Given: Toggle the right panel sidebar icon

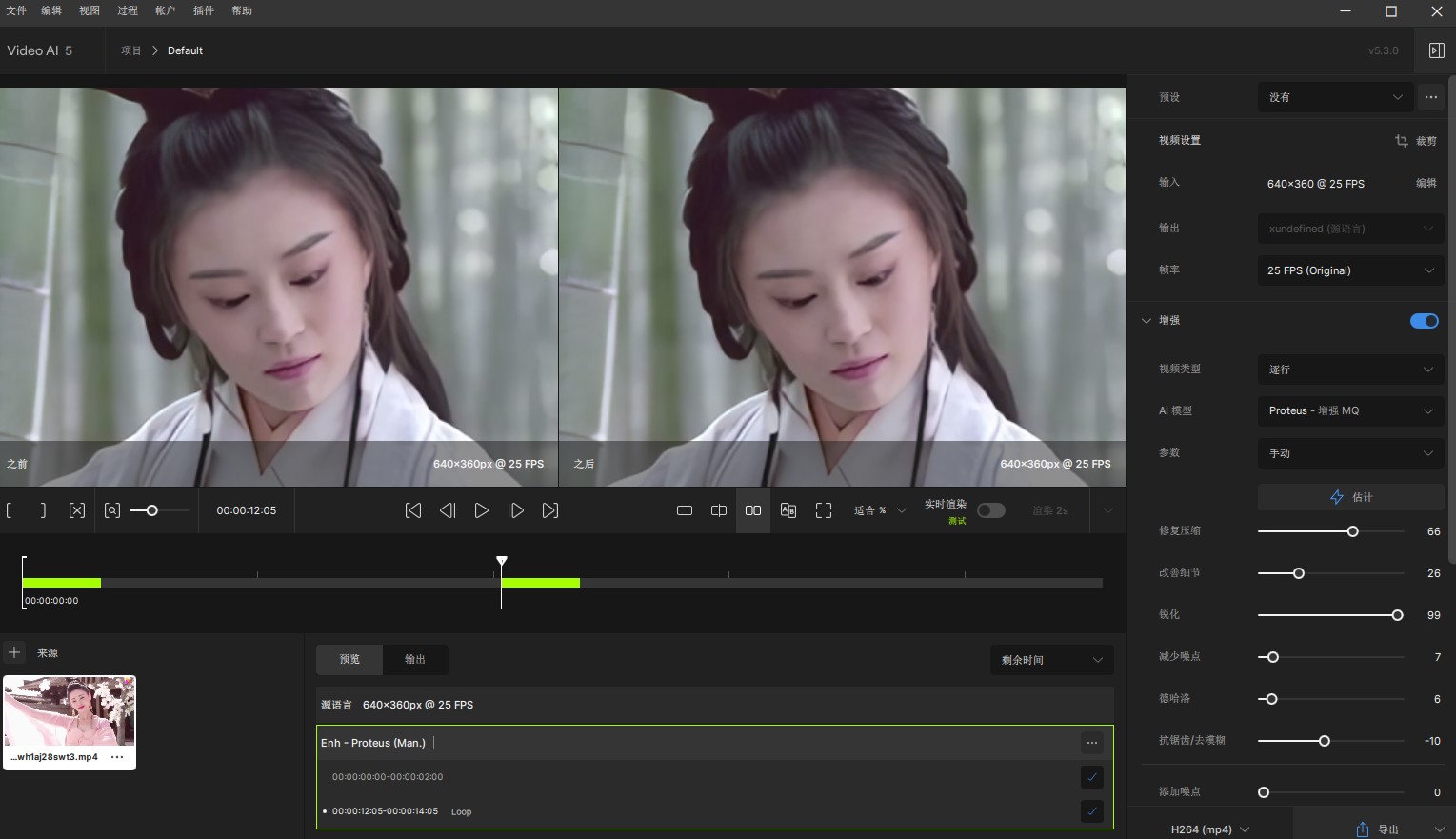Looking at the screenshot, I should coord(1437,50).
